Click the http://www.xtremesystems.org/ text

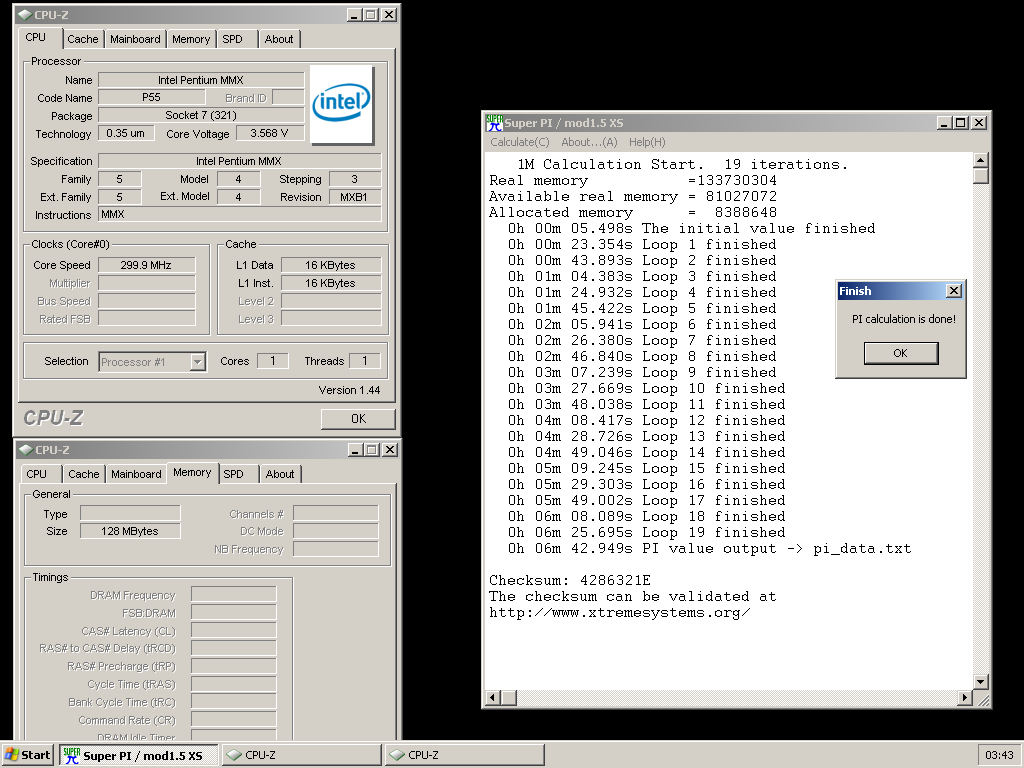[x=619, y=613]
